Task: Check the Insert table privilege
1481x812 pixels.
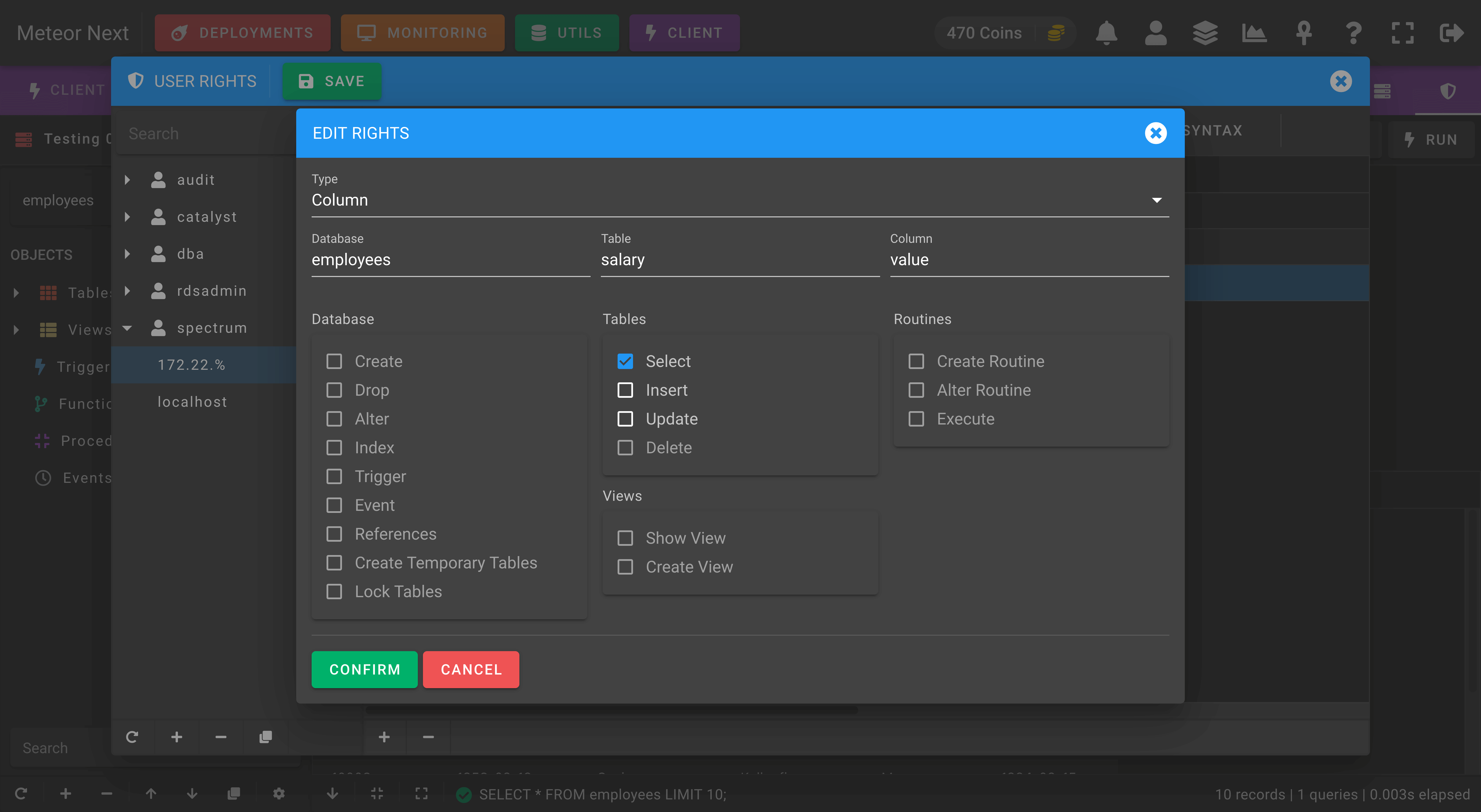Action: 625,390
